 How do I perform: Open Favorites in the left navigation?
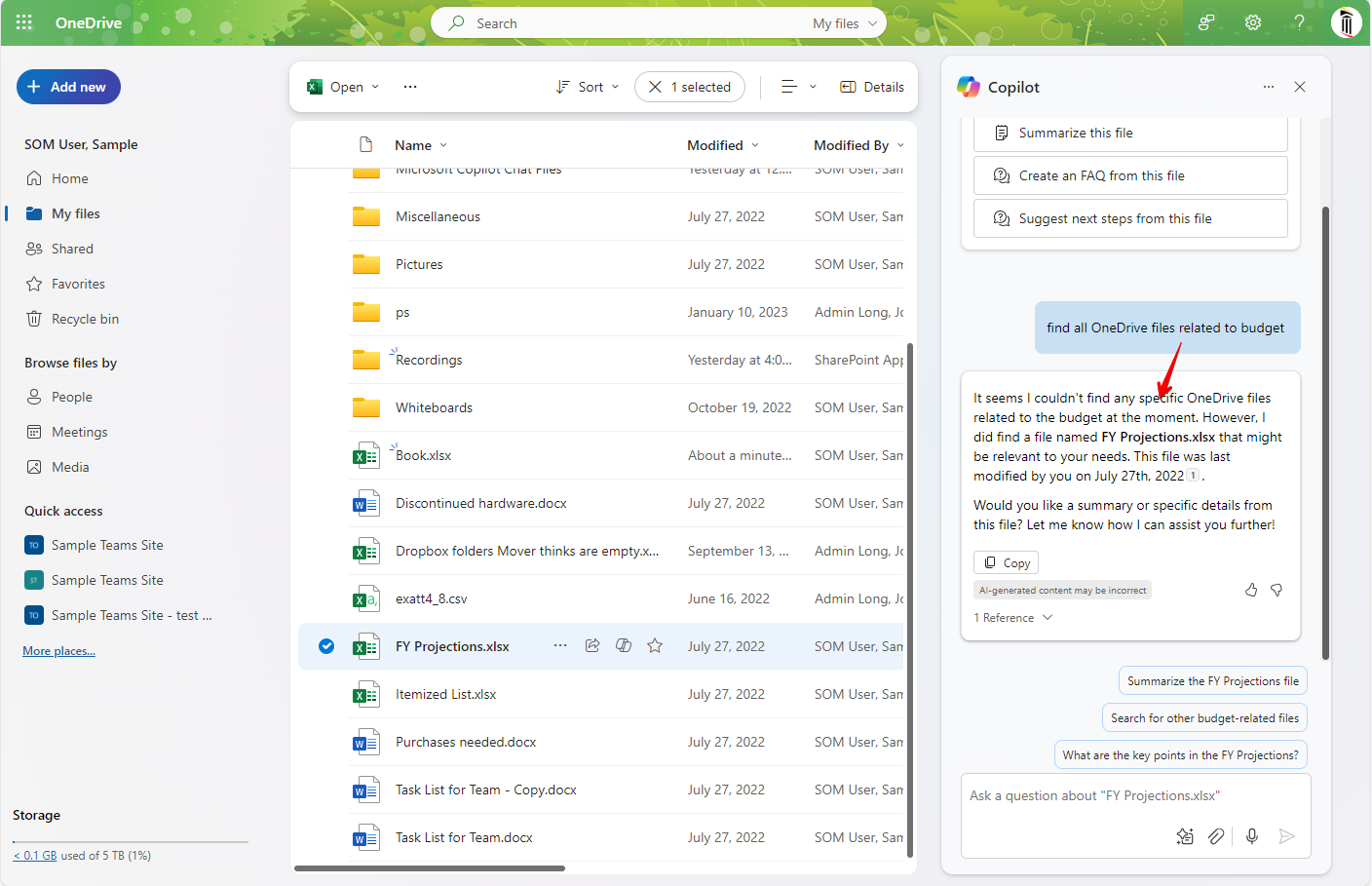pos(78,284)
